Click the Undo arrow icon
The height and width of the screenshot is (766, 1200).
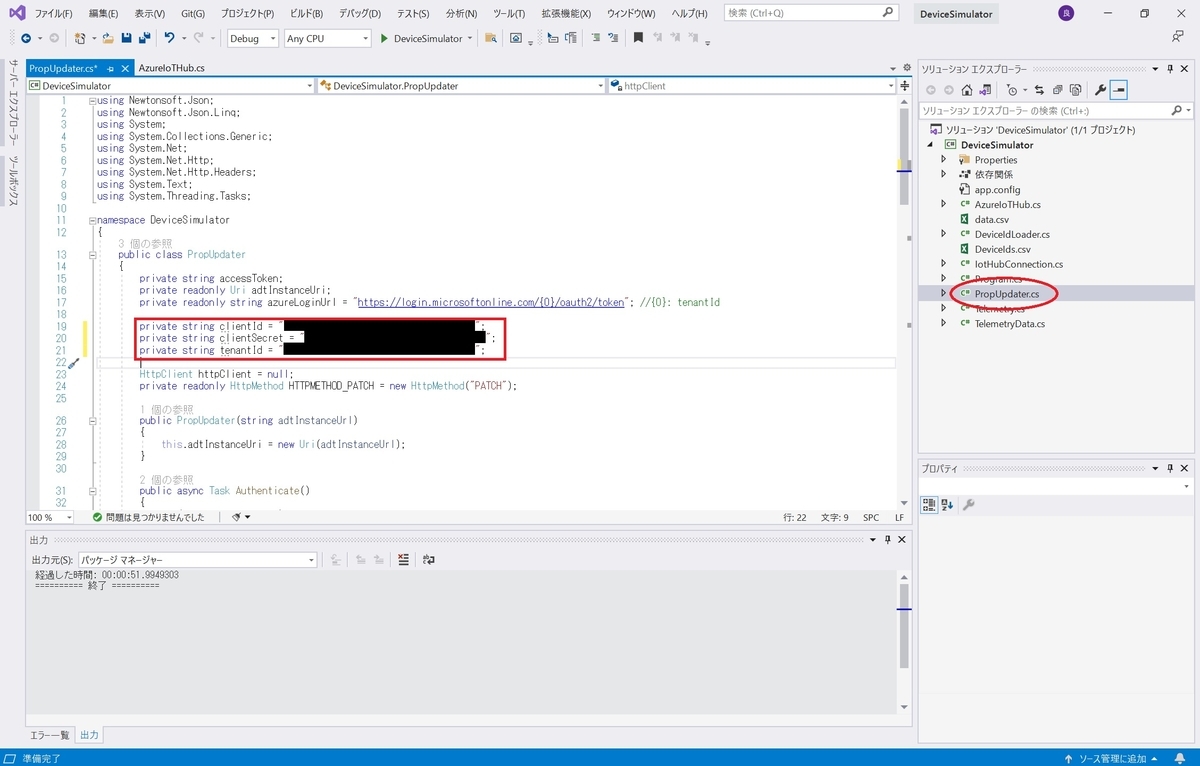(x=170, y=38)
